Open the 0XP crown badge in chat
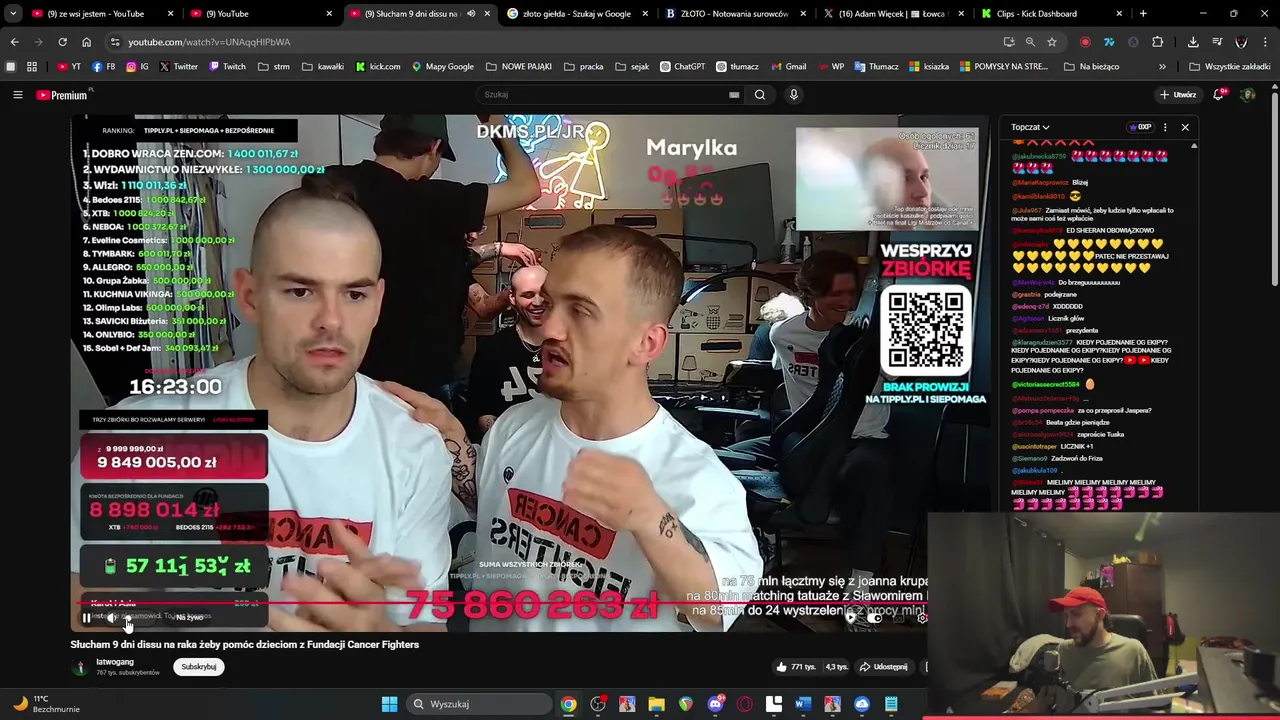 [x=1140, y=127]
